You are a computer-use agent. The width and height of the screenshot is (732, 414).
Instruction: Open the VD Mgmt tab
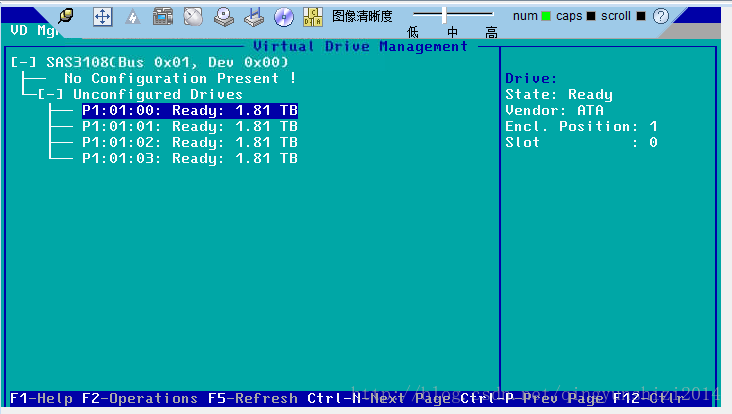point(33,30)
